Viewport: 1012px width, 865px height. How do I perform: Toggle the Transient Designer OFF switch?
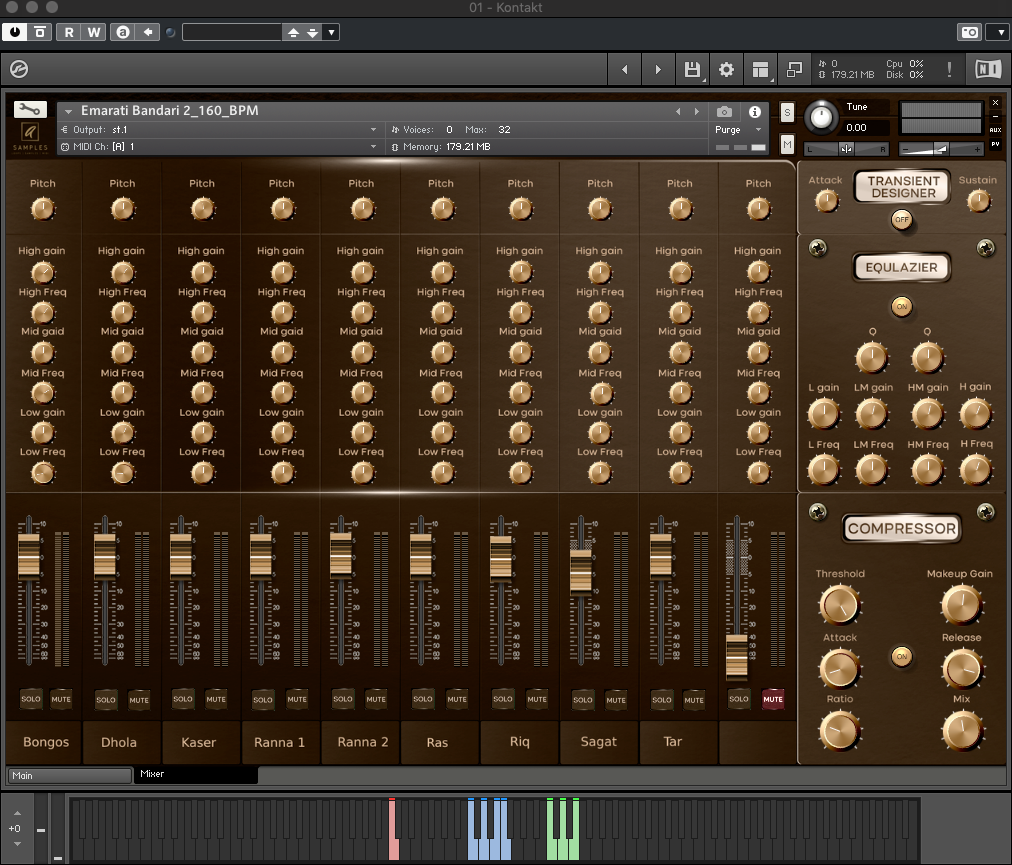(x=902, y=219)
